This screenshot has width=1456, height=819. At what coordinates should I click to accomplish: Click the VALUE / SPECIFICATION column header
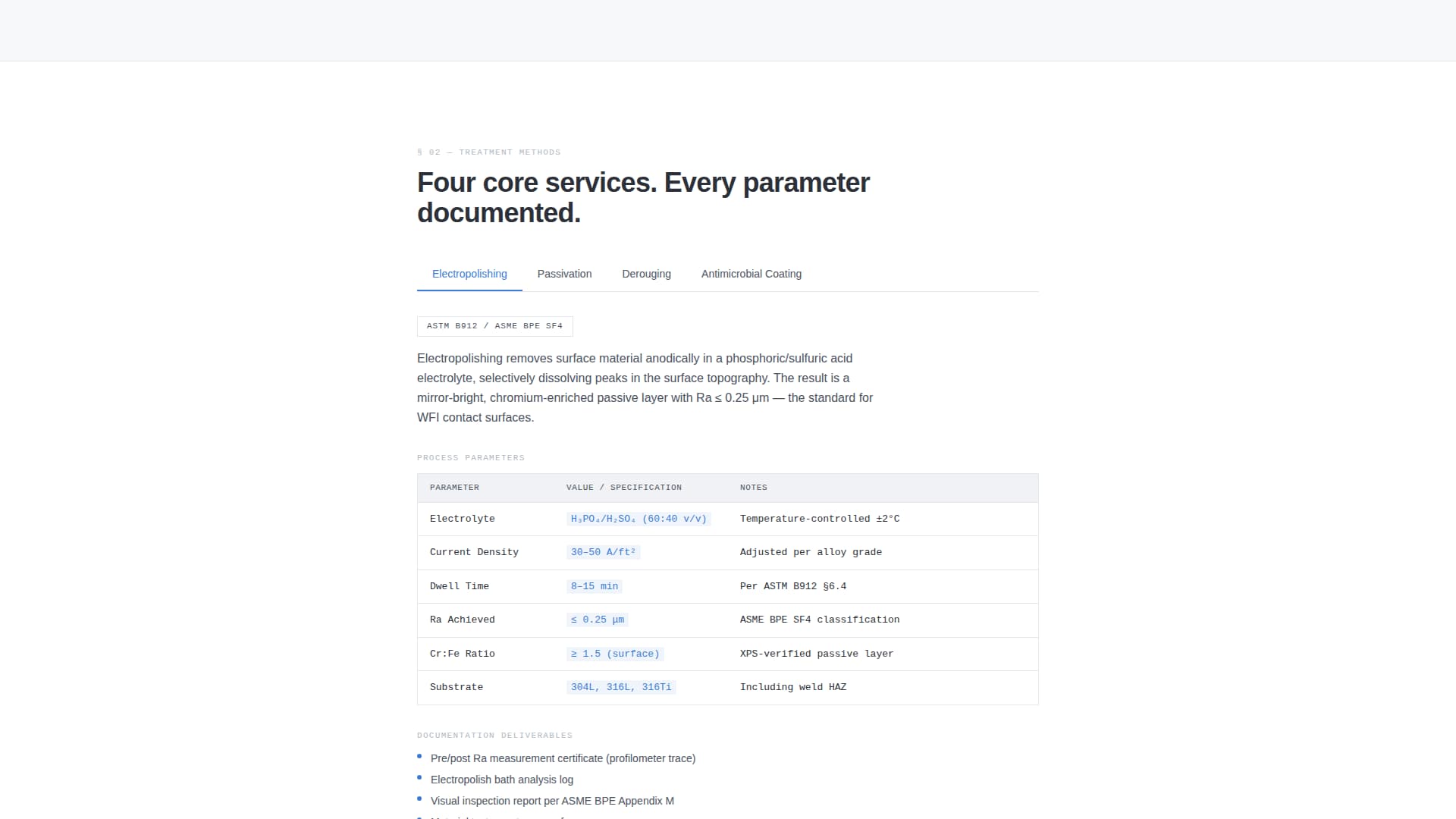point(623,488)
